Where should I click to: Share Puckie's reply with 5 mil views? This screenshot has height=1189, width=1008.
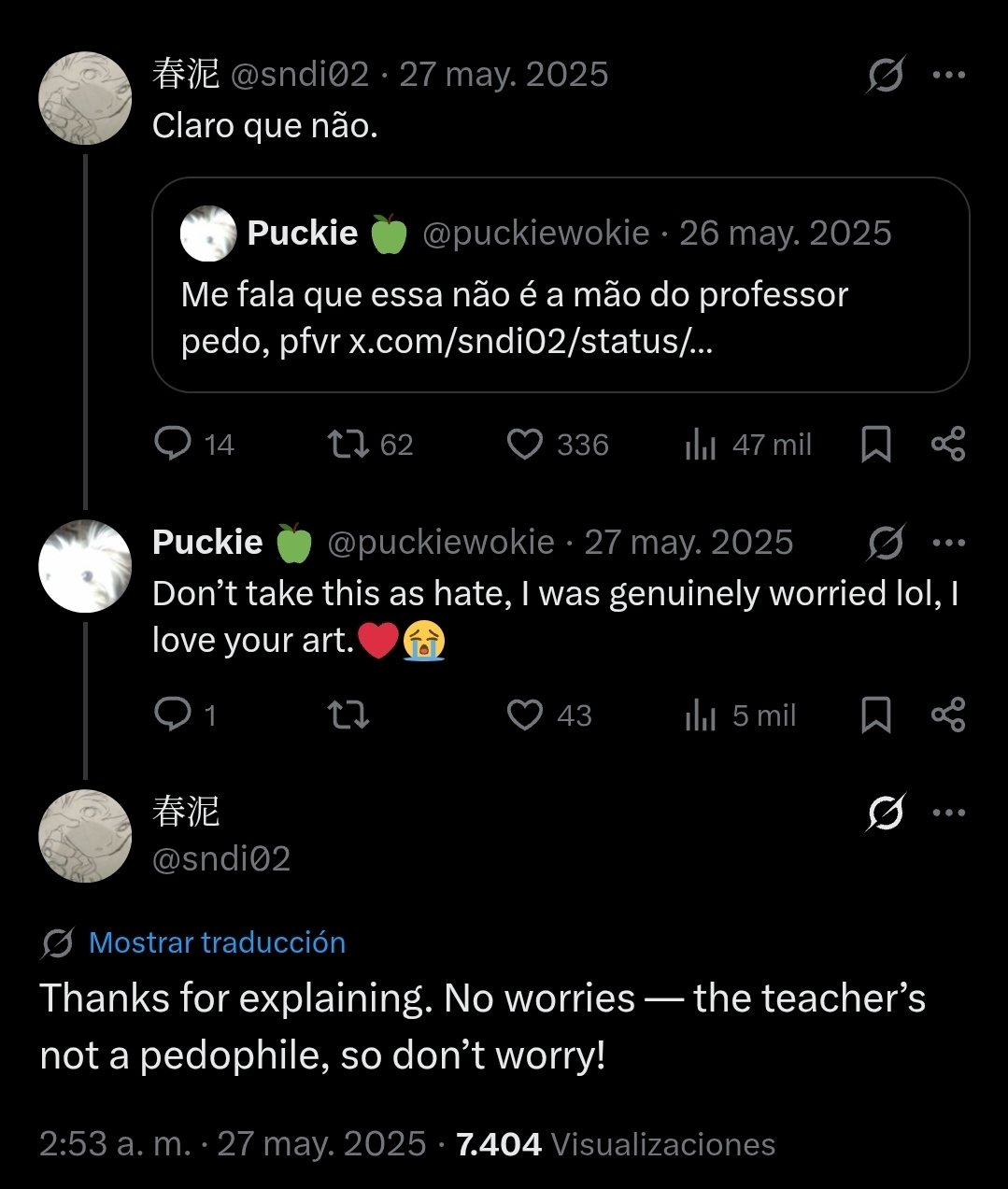tap(948, 715)
